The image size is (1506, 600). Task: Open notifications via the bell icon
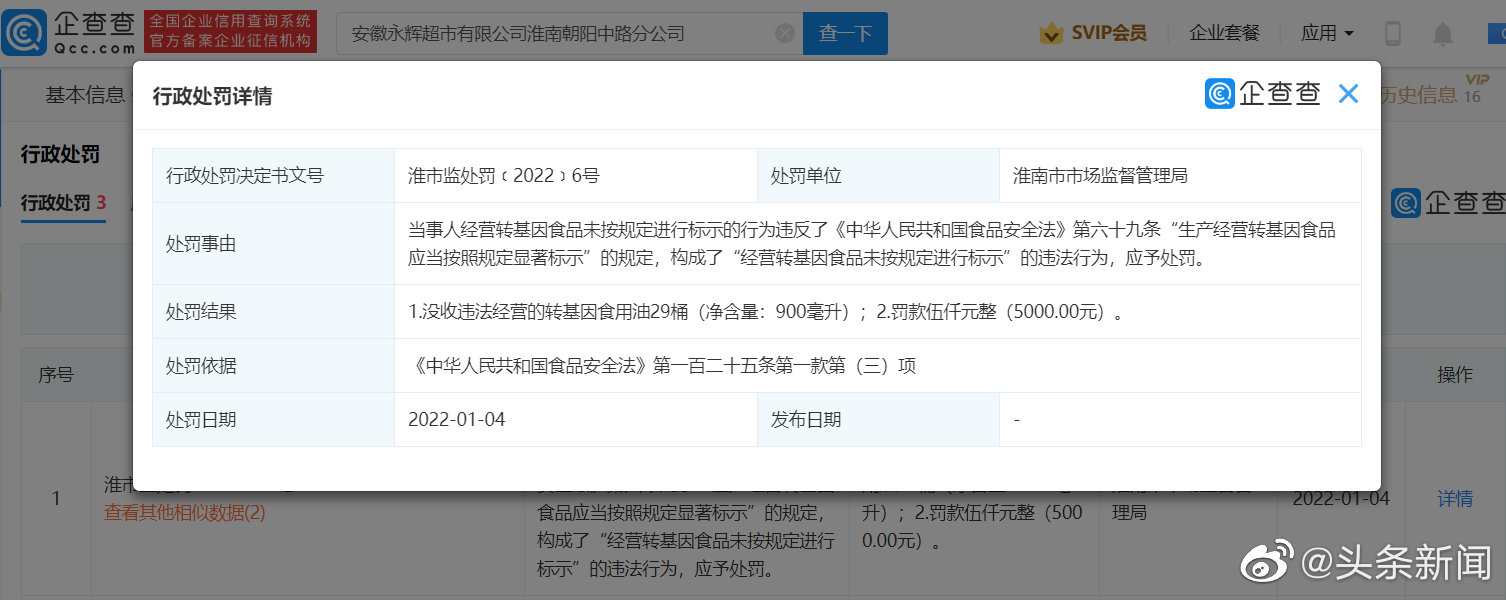(x=1442, y=33)
